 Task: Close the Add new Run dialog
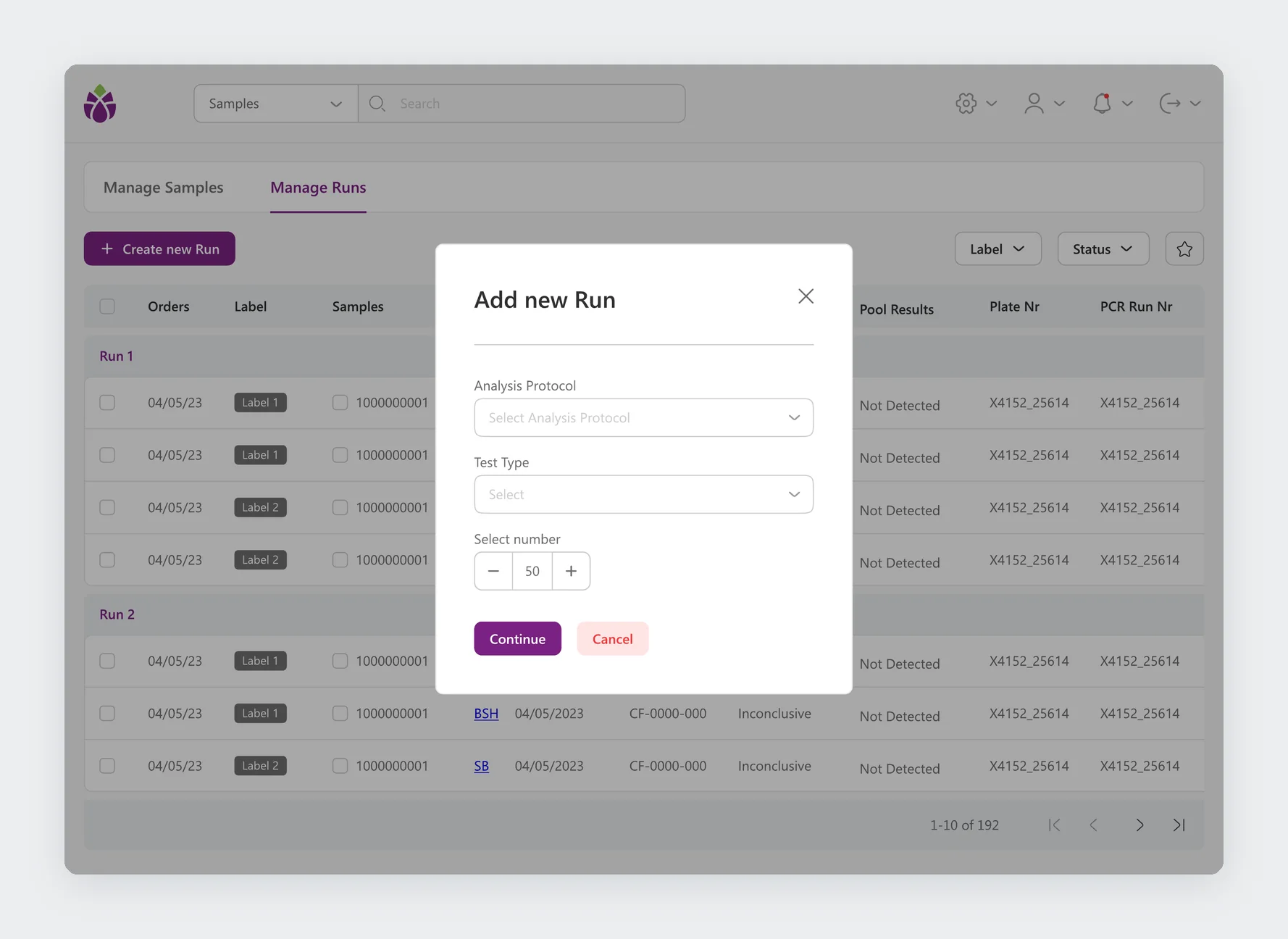coord(806,296)
